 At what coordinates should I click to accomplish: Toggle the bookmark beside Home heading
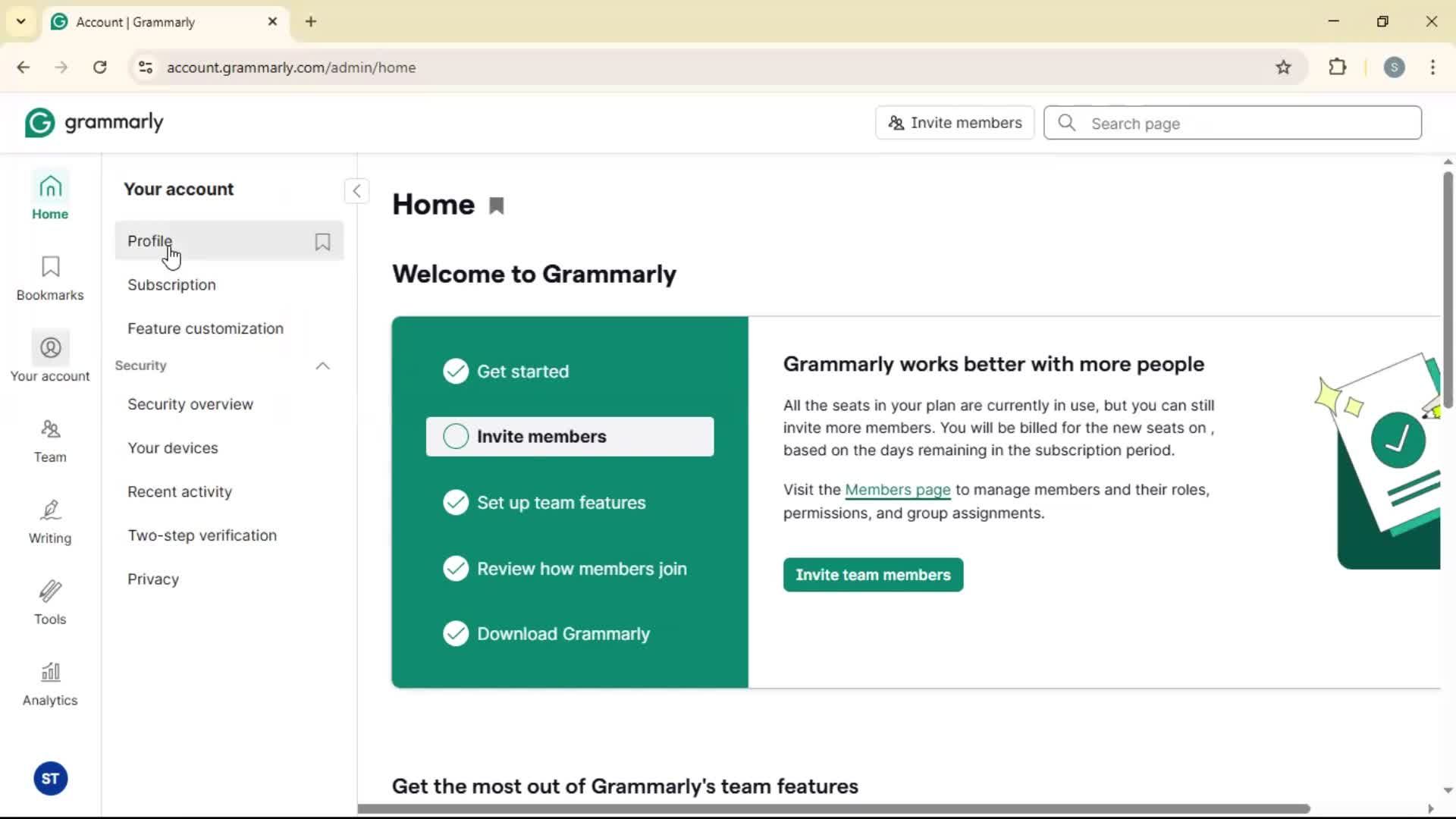point(497,206)
